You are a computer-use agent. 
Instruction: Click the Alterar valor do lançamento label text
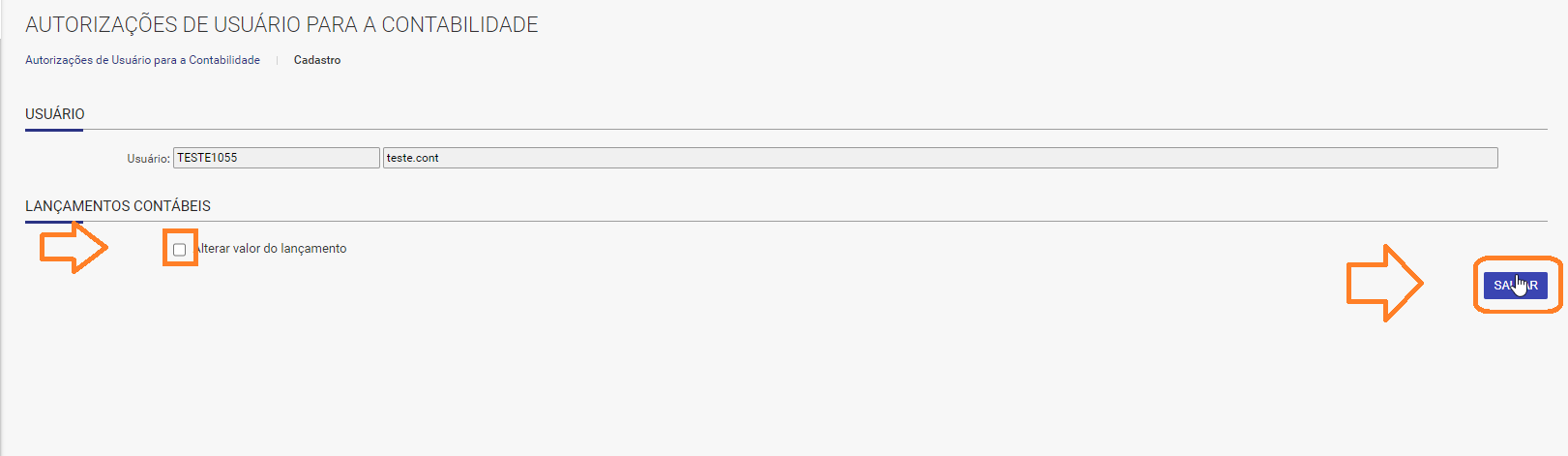click(272, 249)
